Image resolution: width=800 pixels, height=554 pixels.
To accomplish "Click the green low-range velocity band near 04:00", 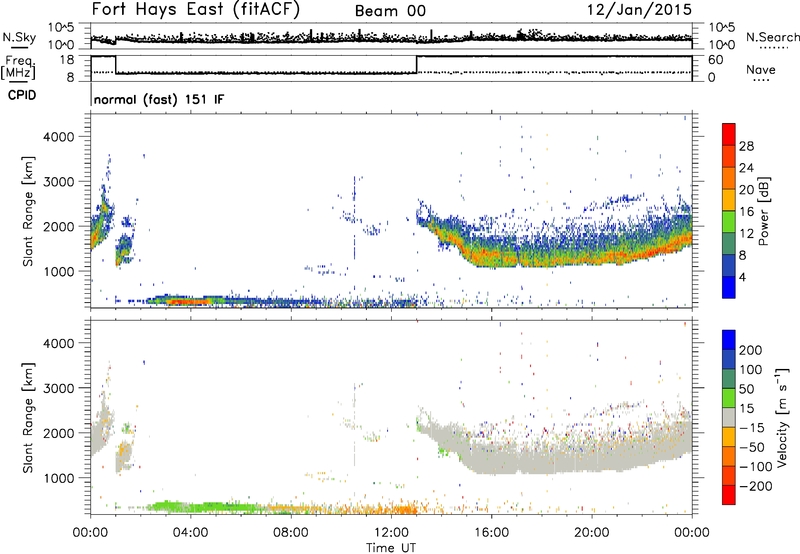I will point(204,507).
